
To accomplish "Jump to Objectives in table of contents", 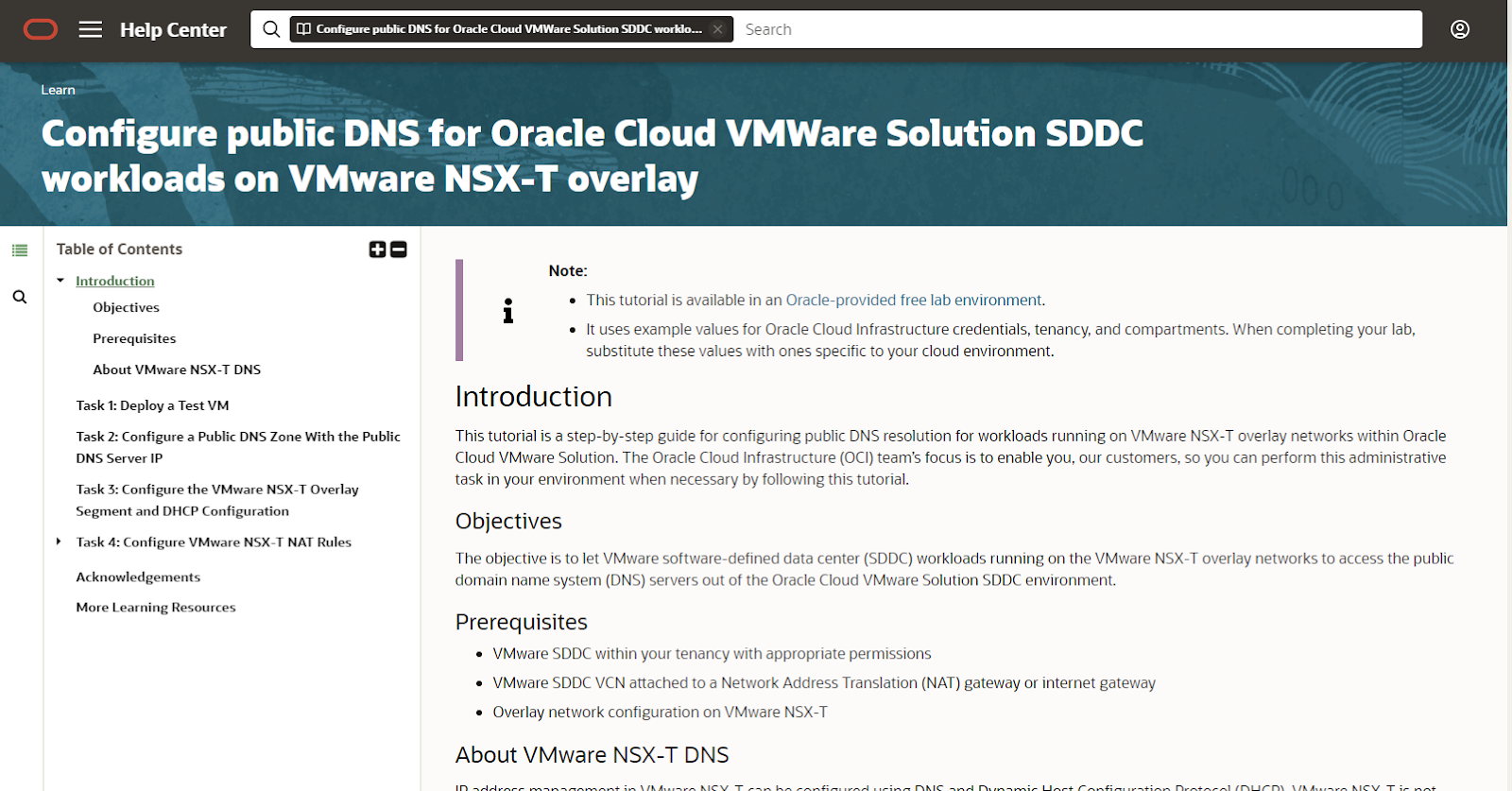I will 126,307.
